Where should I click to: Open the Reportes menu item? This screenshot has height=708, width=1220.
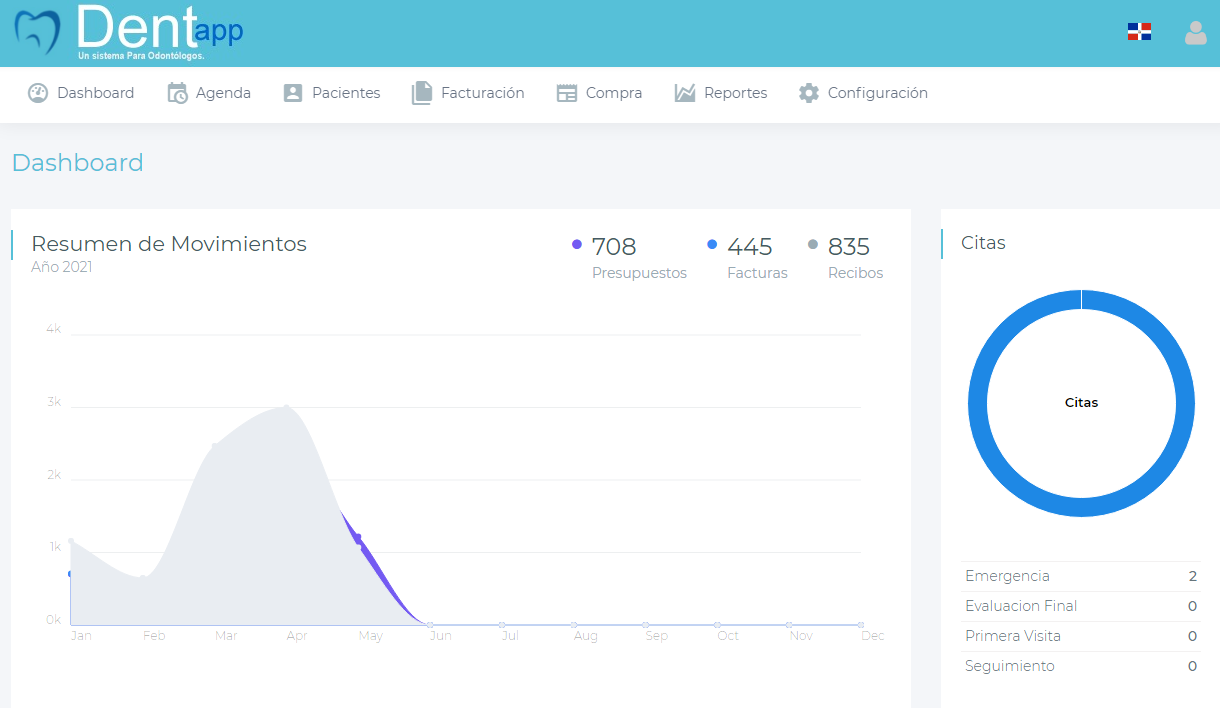pyautogui.click(x=735, y=93)
